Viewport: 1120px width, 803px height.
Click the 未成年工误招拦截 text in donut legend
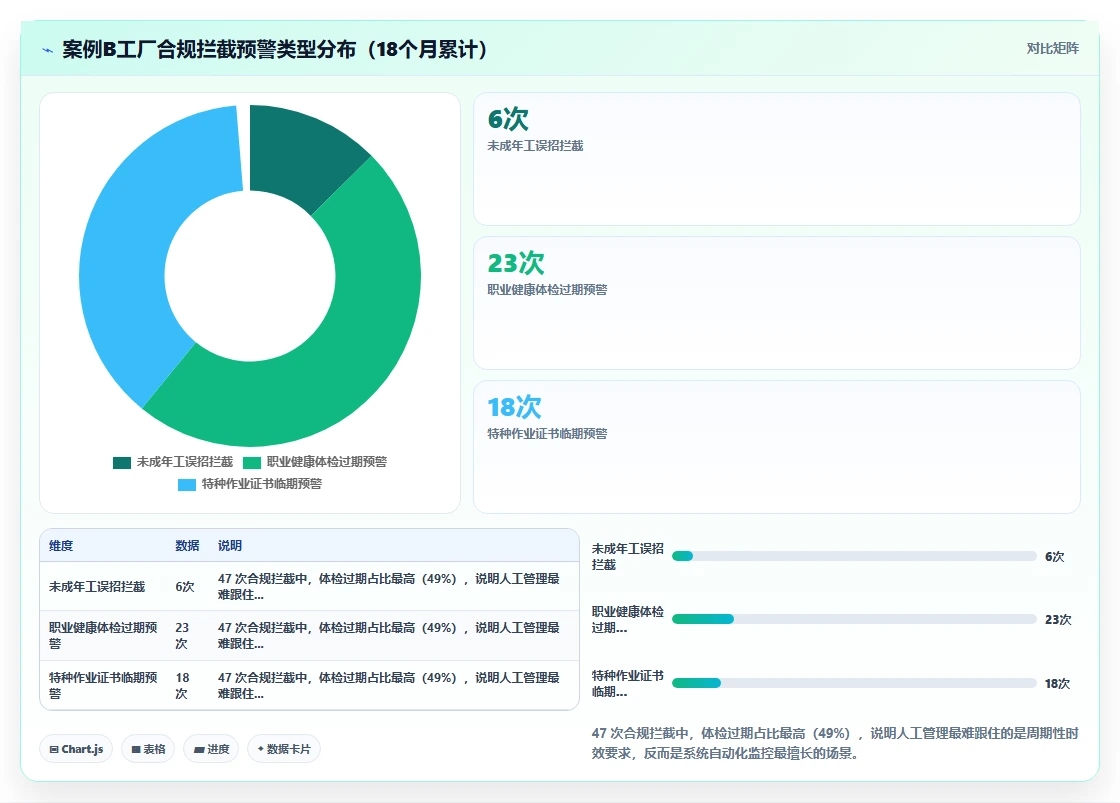click(x=185, y=462)
